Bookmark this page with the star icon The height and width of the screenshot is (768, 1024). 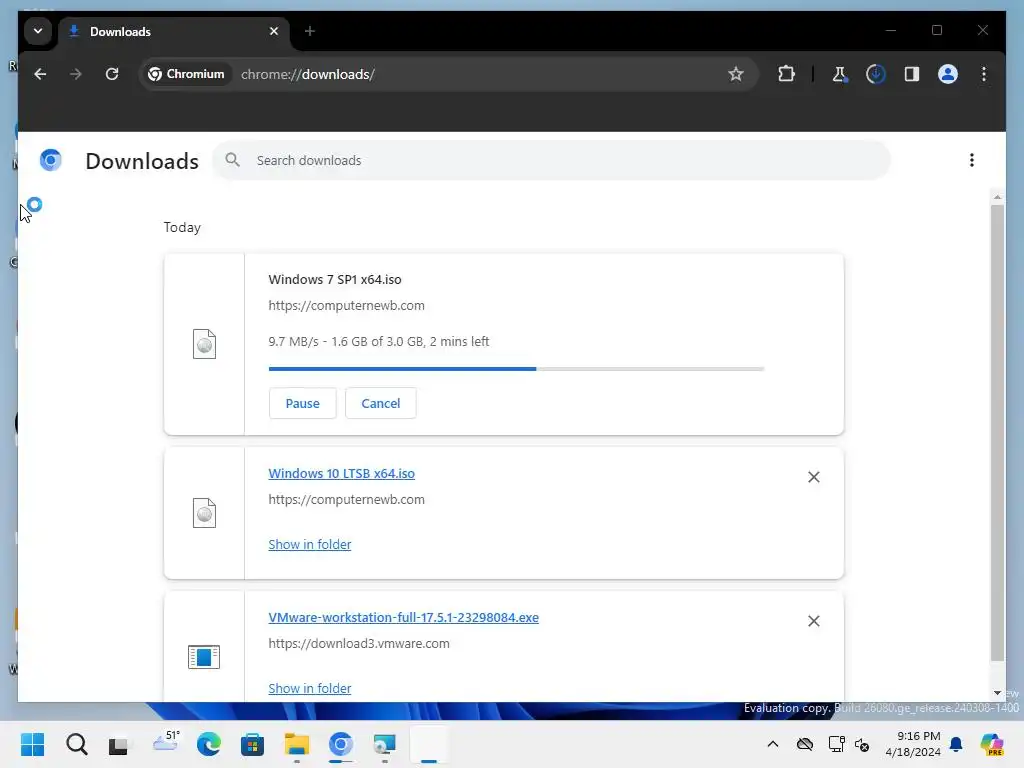(x=736, y=74)
